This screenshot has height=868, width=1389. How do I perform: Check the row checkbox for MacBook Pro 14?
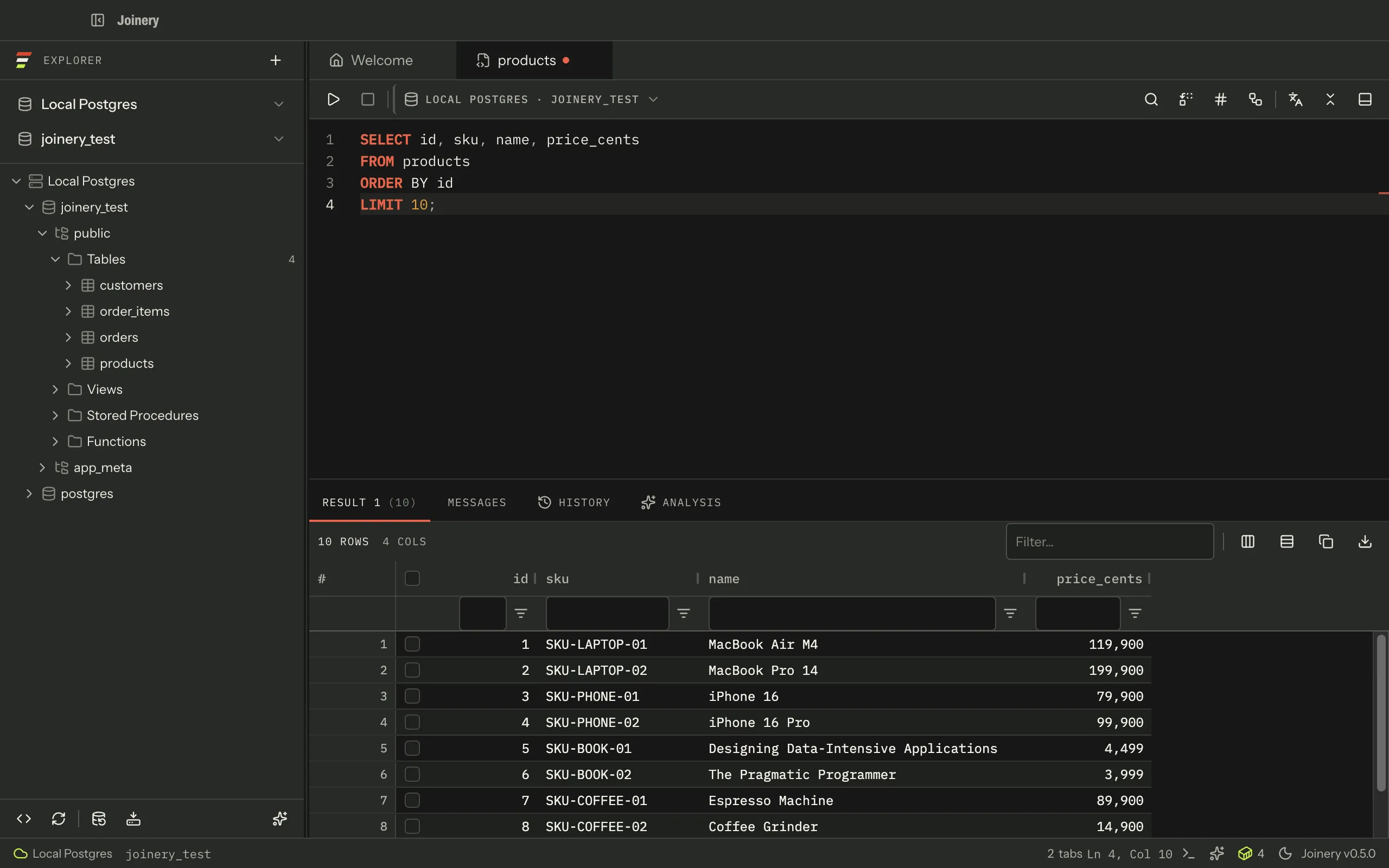[412, 670]
